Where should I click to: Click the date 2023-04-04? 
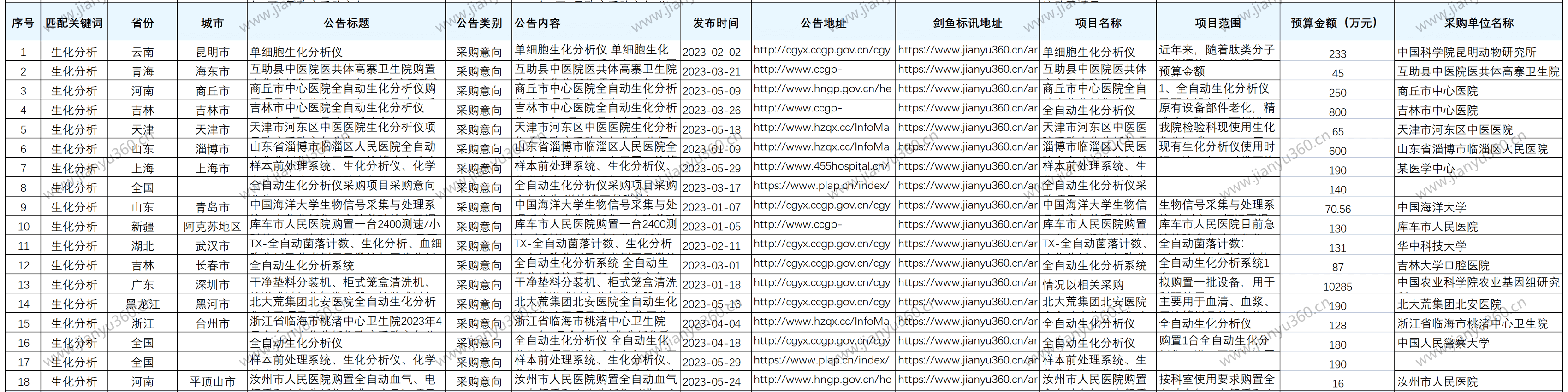(712, 324)
